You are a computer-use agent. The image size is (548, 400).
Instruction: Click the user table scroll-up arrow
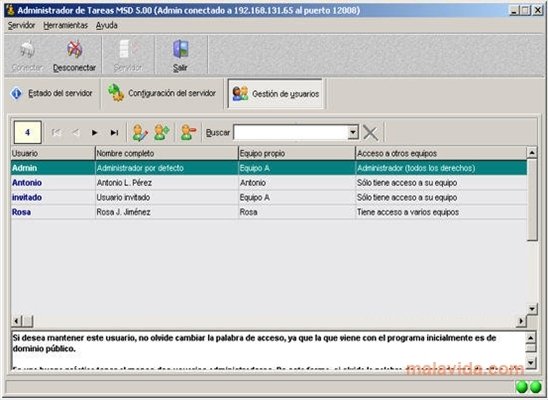[532, 153]
